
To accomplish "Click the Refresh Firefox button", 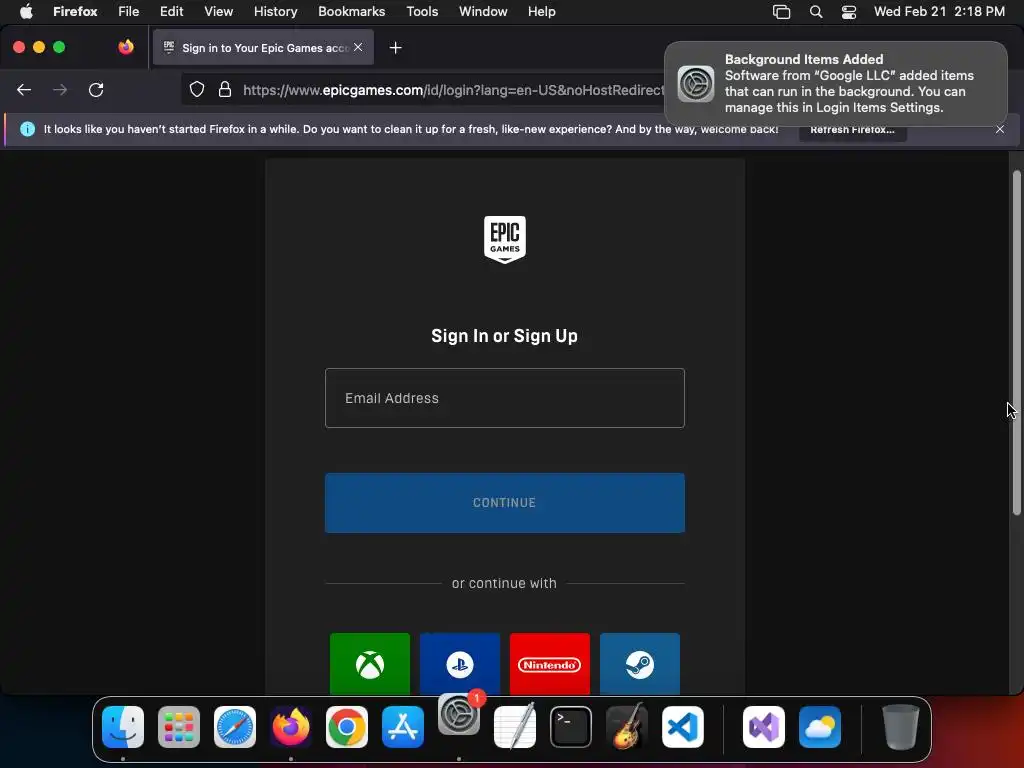I will [852, 130].
